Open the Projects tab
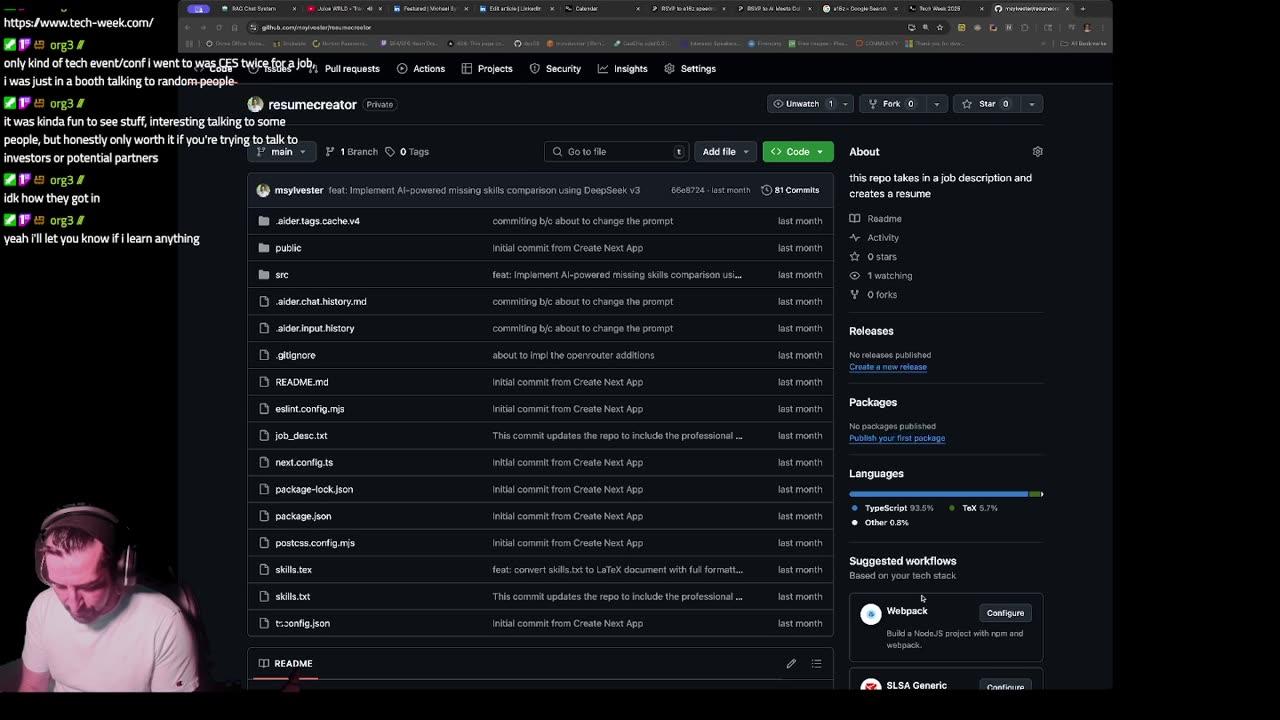 click(487, 69)
